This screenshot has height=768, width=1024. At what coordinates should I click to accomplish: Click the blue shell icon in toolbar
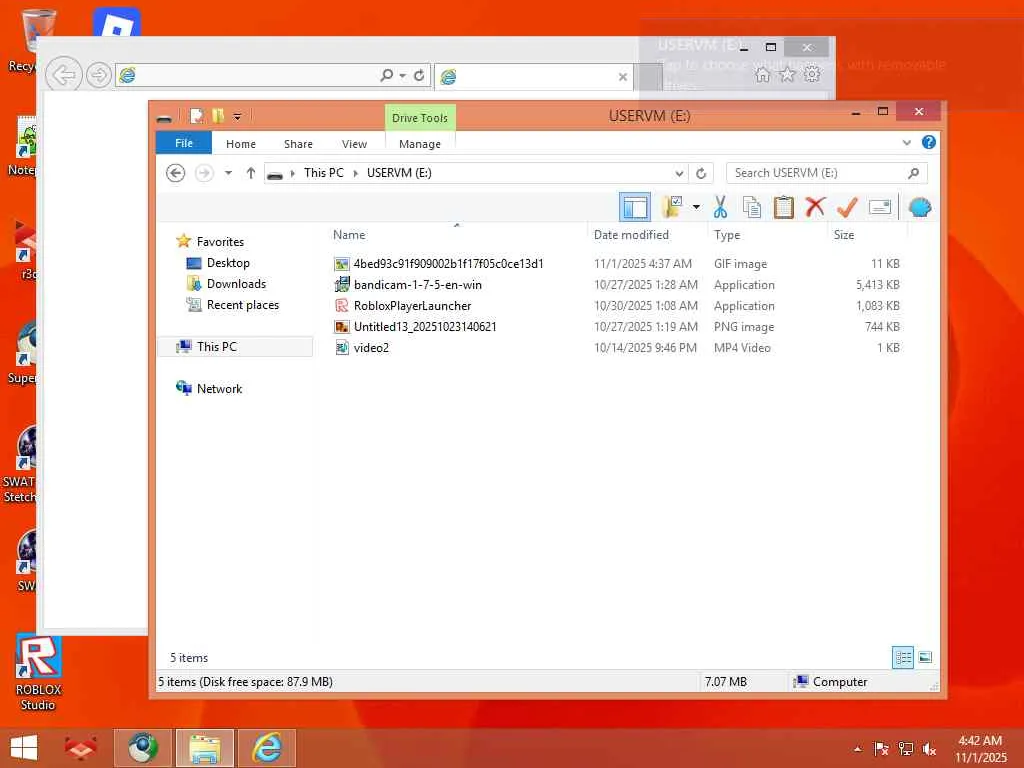(920, 208)
